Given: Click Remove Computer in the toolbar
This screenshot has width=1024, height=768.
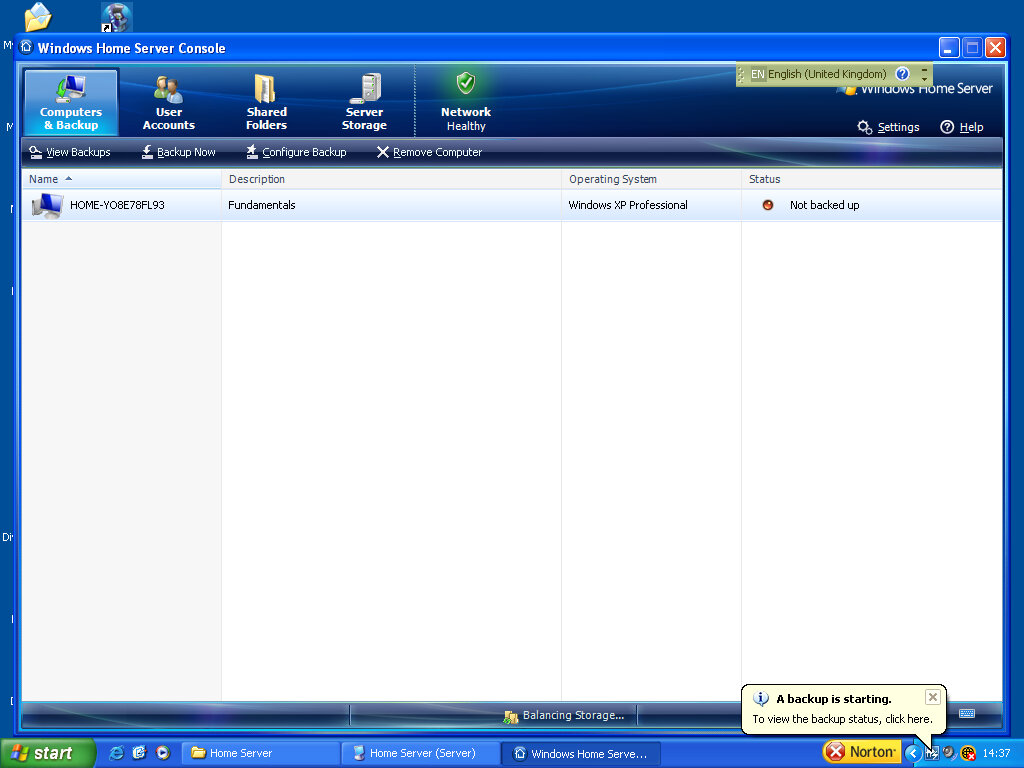Looking at the screenshot, I should [429, 152].
